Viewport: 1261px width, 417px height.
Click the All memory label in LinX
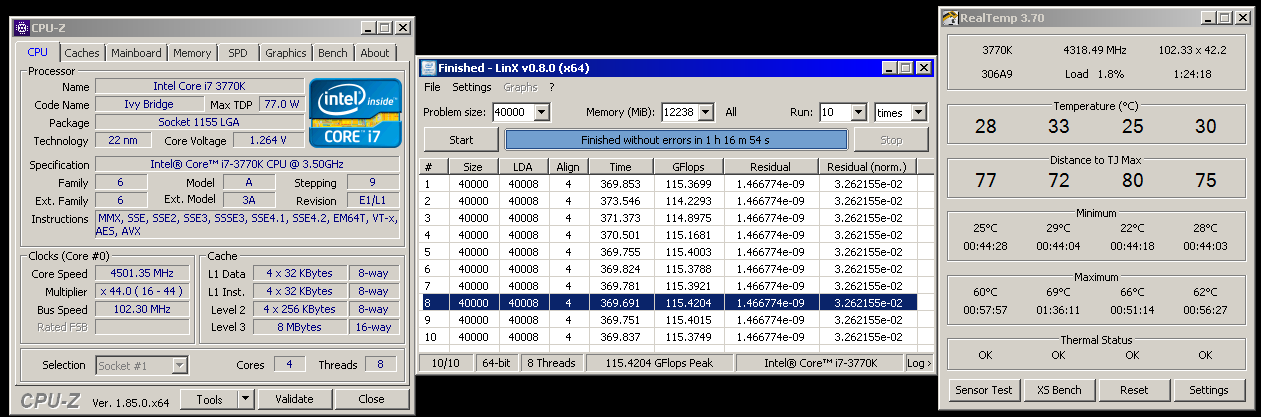pyautogui.click(x=731, y=112)
